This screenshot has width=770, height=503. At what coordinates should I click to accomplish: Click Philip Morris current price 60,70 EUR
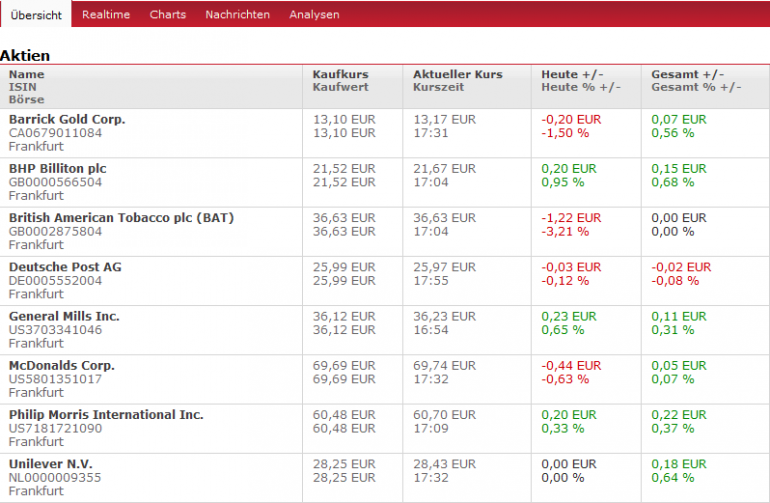pos(444,415)
